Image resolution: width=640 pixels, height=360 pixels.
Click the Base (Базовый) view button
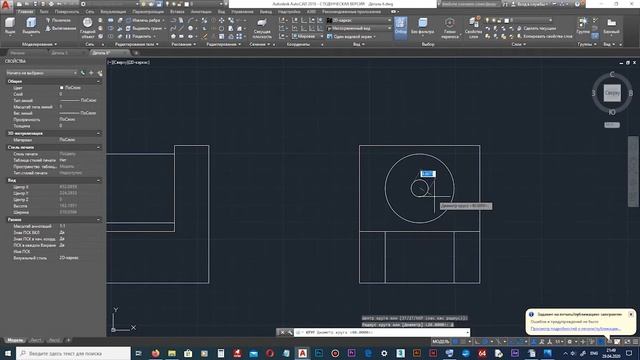(611, 26)
